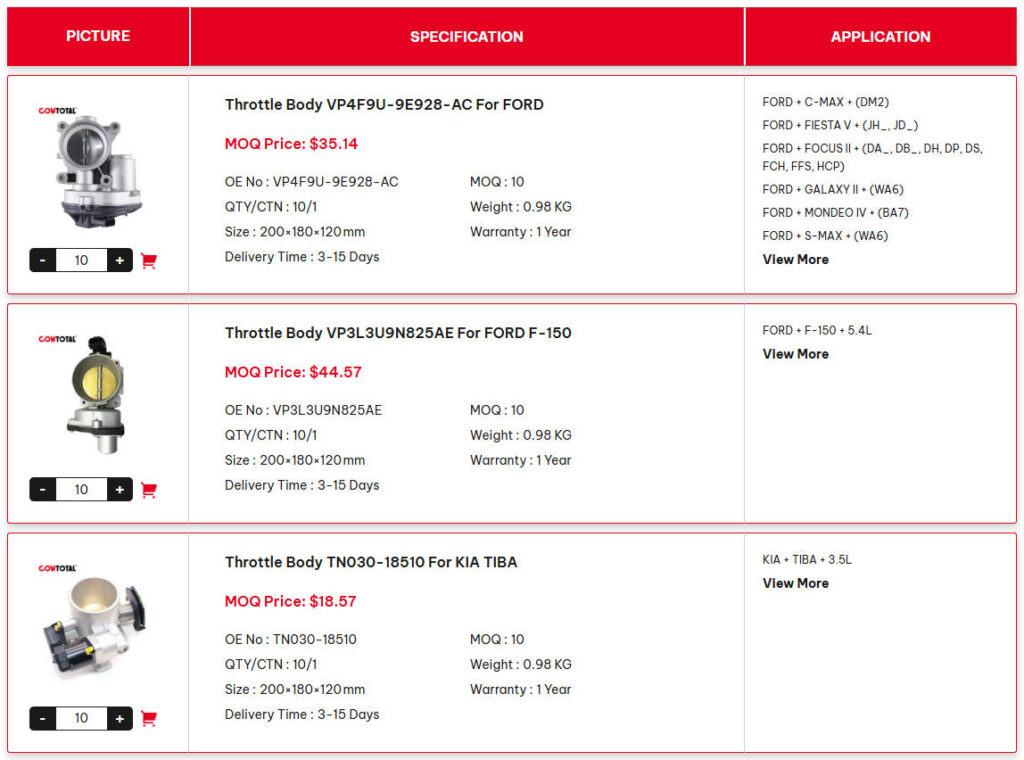Viewport: 1024px width, 760px height.
Task: Increase quantity for VP3L3U9N825AE item
Action: [120, 489]
